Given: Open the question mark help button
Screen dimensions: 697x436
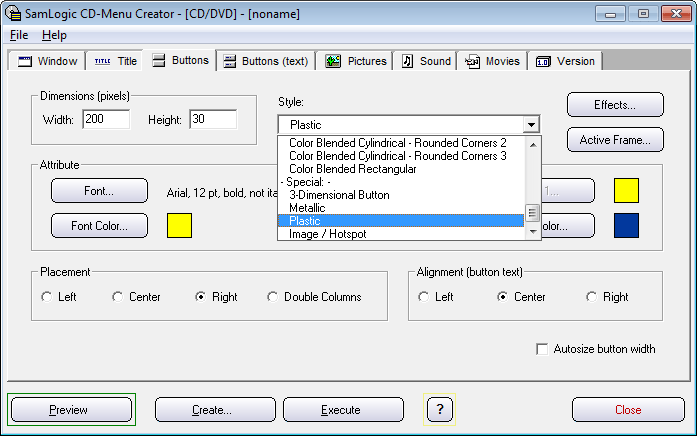Looking at the screenshot, I should (x=440, y=409).
